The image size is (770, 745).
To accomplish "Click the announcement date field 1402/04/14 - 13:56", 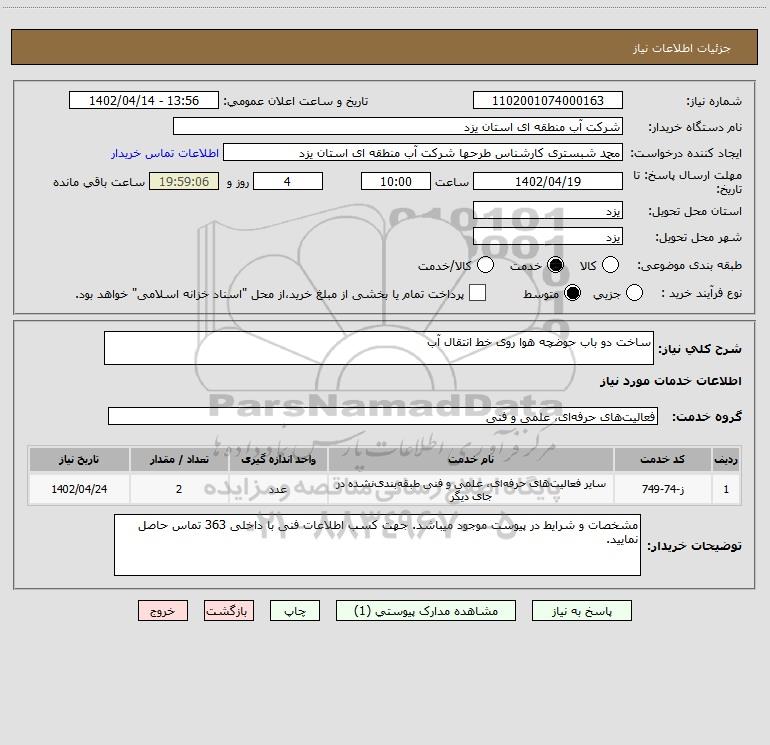I will 144,101.
